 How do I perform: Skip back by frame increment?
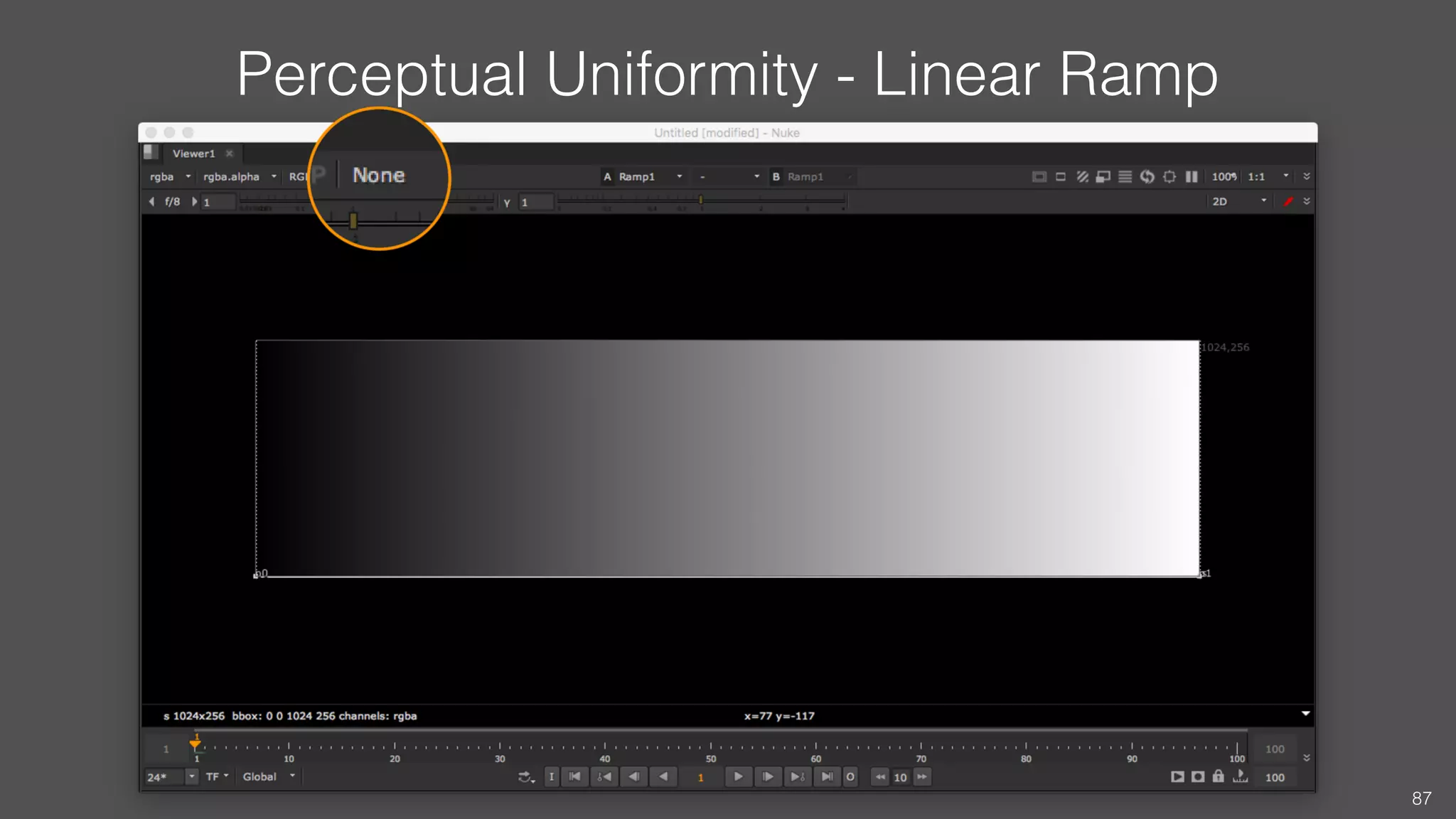click(x=880, y=777)
